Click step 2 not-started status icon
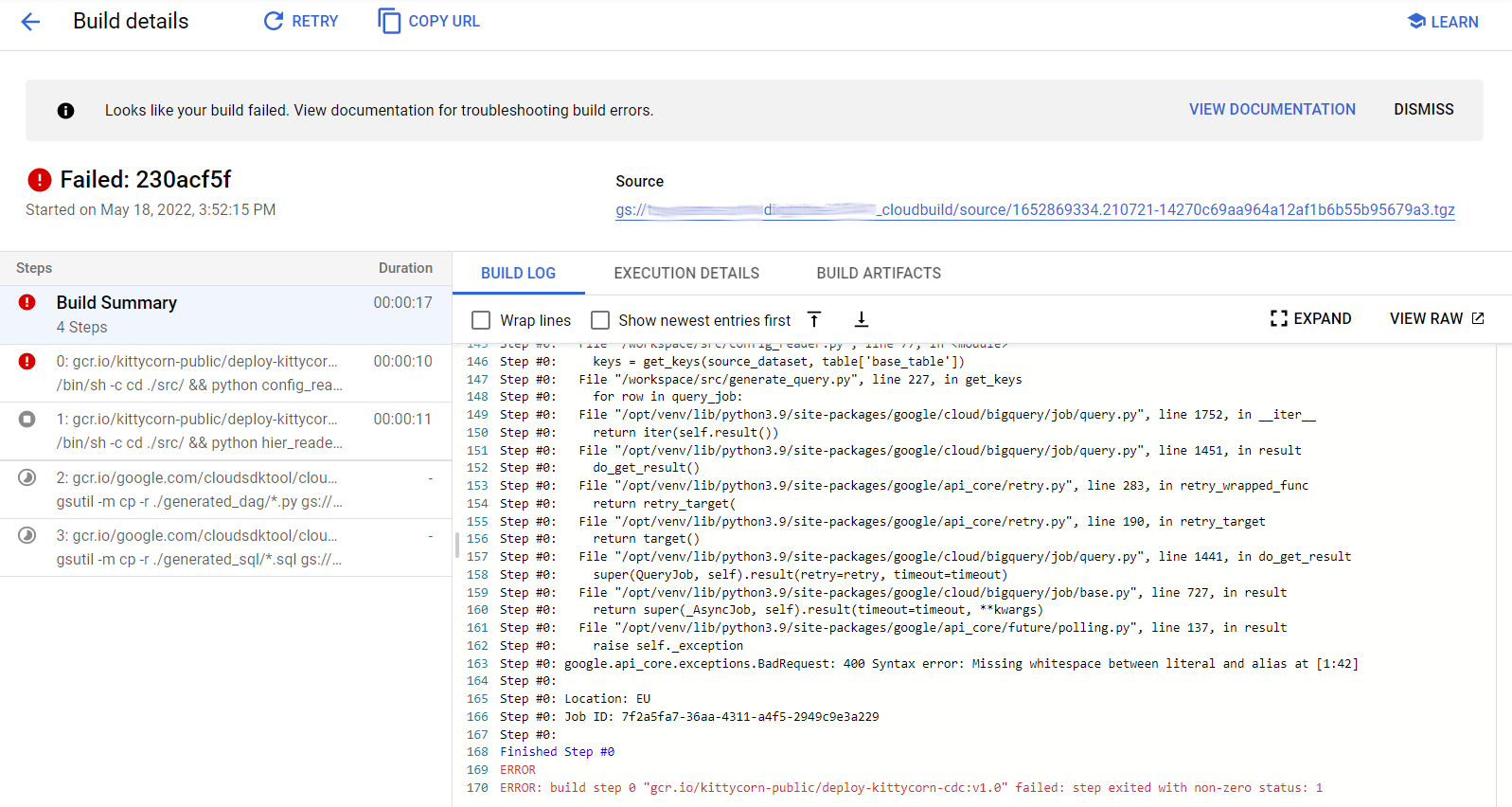 point(27,477)
